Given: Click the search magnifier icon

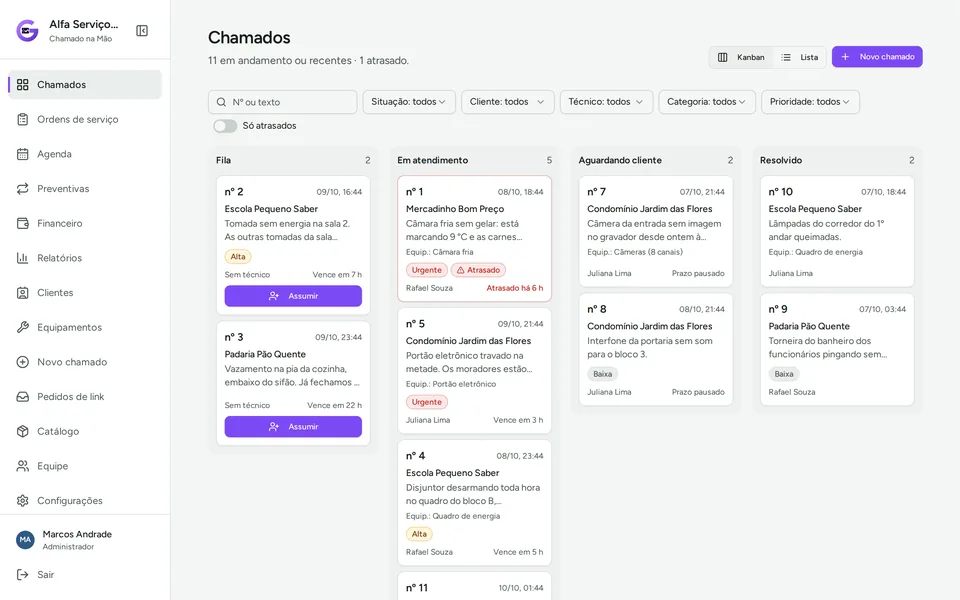Looking at the screenshot, I should pyautogui.click(x=221, y=102).
